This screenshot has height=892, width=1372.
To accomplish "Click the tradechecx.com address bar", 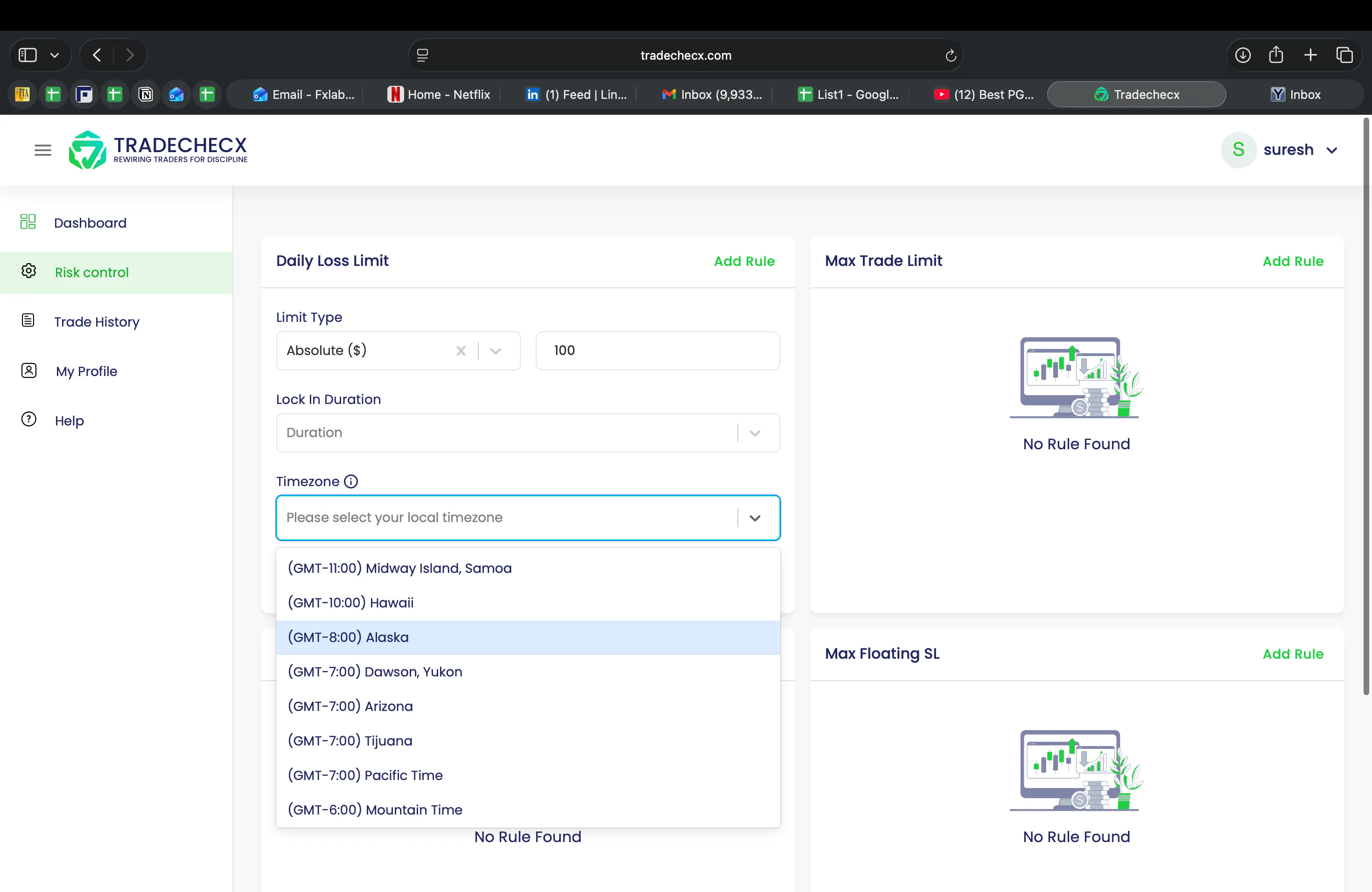I will (x=686, y=56).
